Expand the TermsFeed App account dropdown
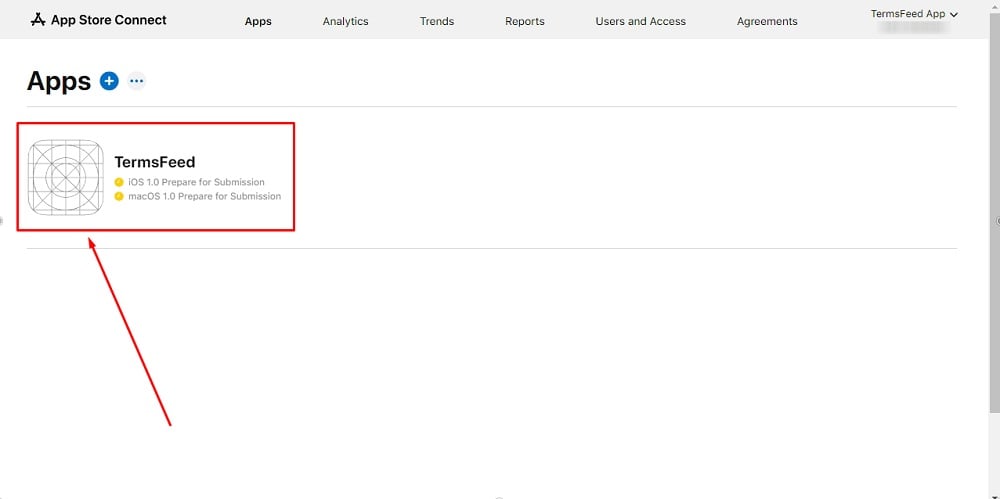Screen dimensions: 1000x499 (915, 14)
